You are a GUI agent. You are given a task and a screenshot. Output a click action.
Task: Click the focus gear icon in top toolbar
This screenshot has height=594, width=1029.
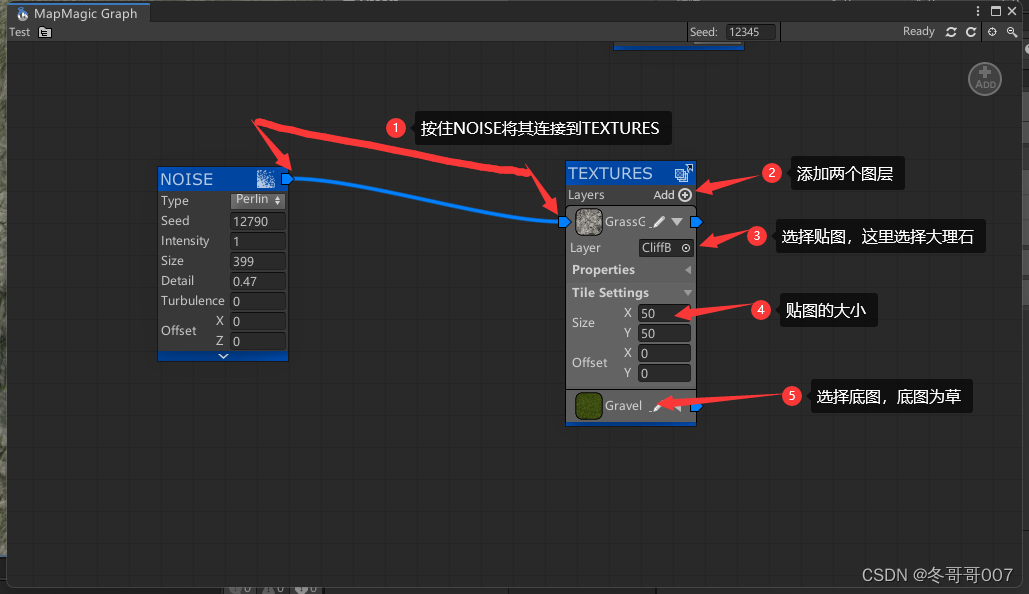click(x=992, y=31)
